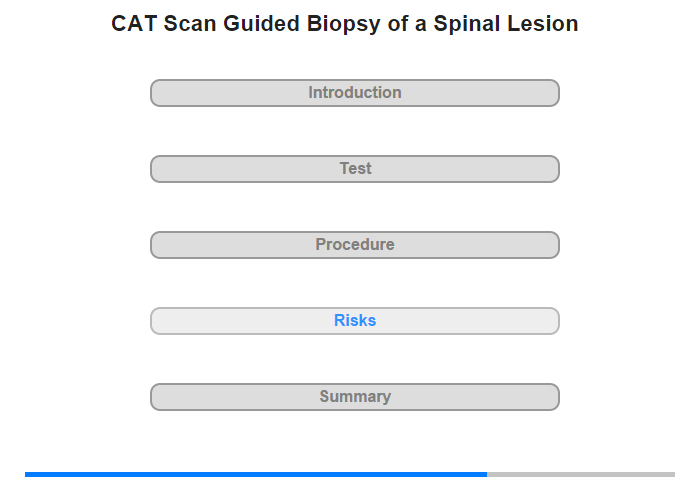
Task: Choose the Summary menu entry
Action: click(x=355, y=397)
